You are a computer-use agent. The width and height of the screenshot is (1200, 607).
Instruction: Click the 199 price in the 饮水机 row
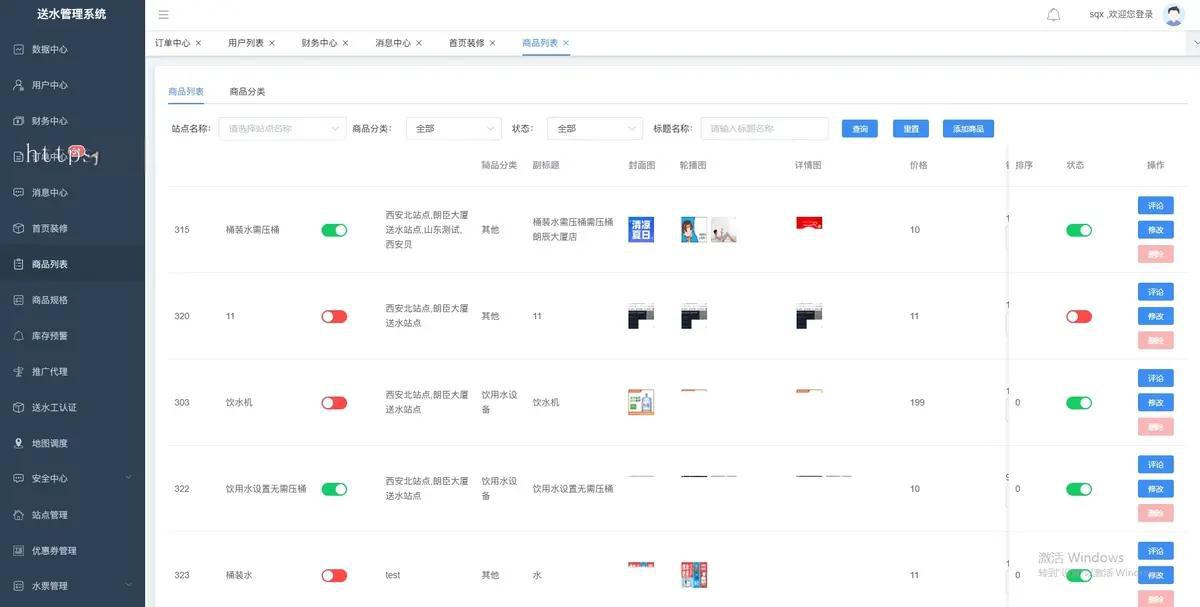pyautogui.click(x=917, y=403)
